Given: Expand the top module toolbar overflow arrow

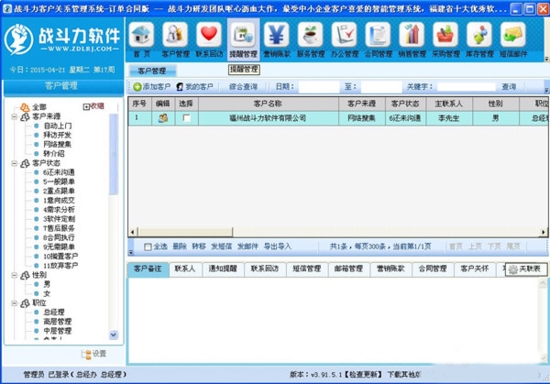Looking at the screenshot, I should [546, 59].
